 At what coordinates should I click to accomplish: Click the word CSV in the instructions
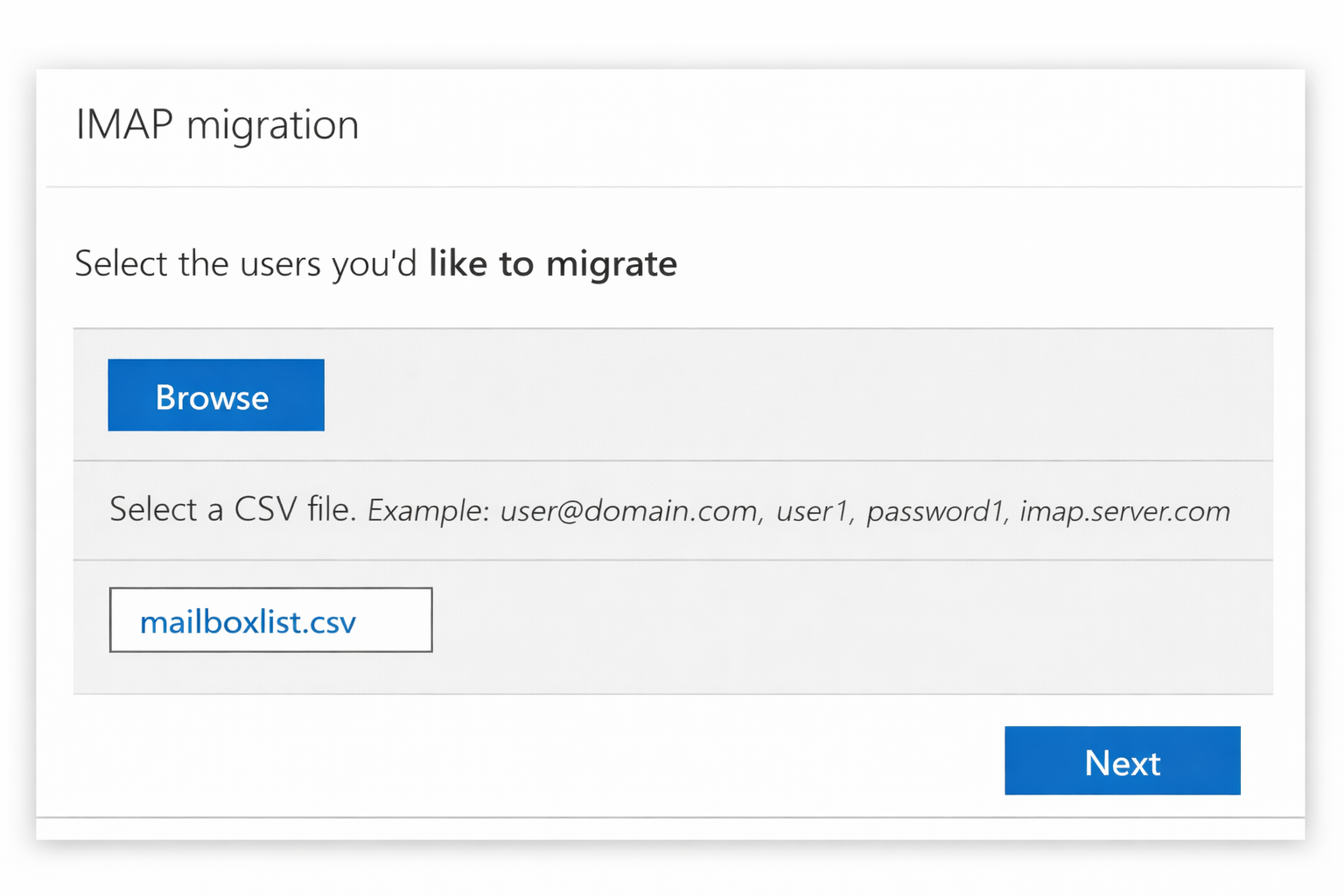click(265, 509)
